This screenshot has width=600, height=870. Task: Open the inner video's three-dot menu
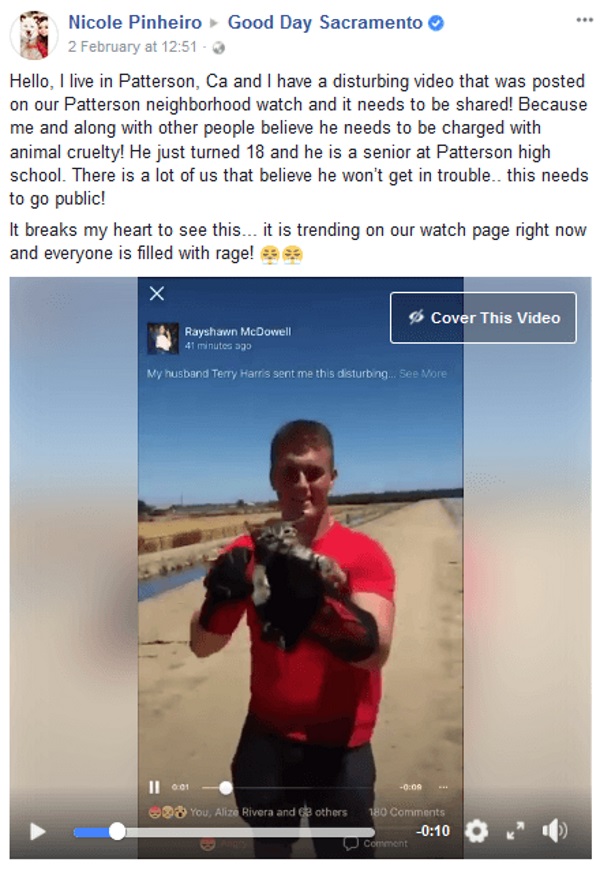pyautogui.click(x=443, y=787)
